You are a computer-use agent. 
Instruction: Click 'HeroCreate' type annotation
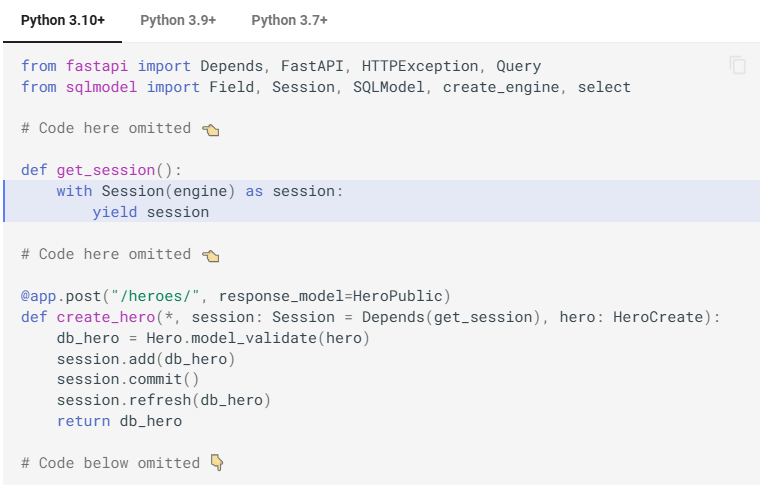tap(657, 317)
